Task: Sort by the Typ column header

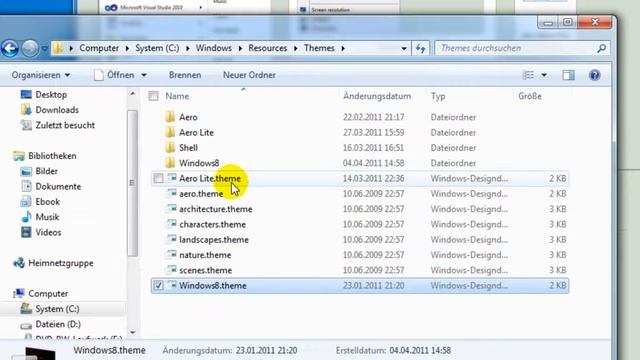Action: [x=438, y=96]
